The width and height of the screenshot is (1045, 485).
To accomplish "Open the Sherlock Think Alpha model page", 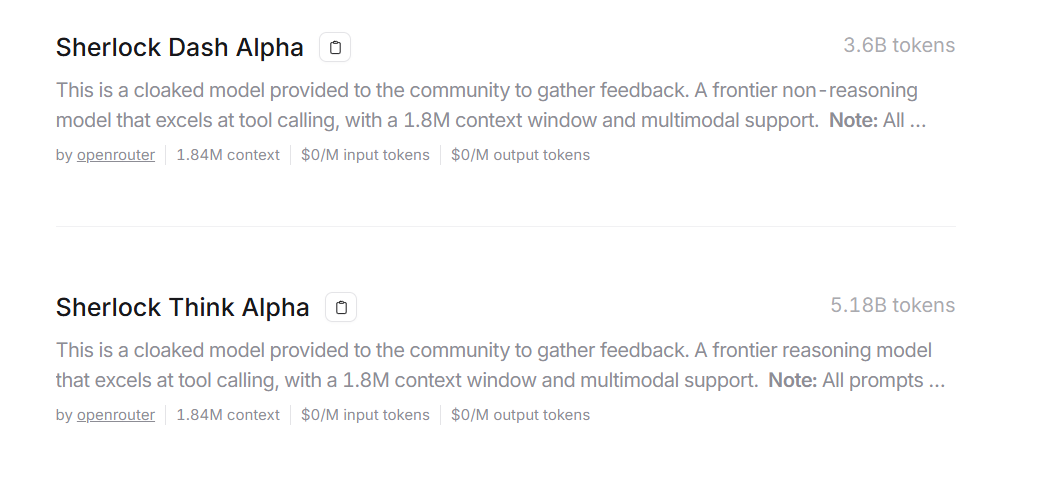I will (182, 307).
